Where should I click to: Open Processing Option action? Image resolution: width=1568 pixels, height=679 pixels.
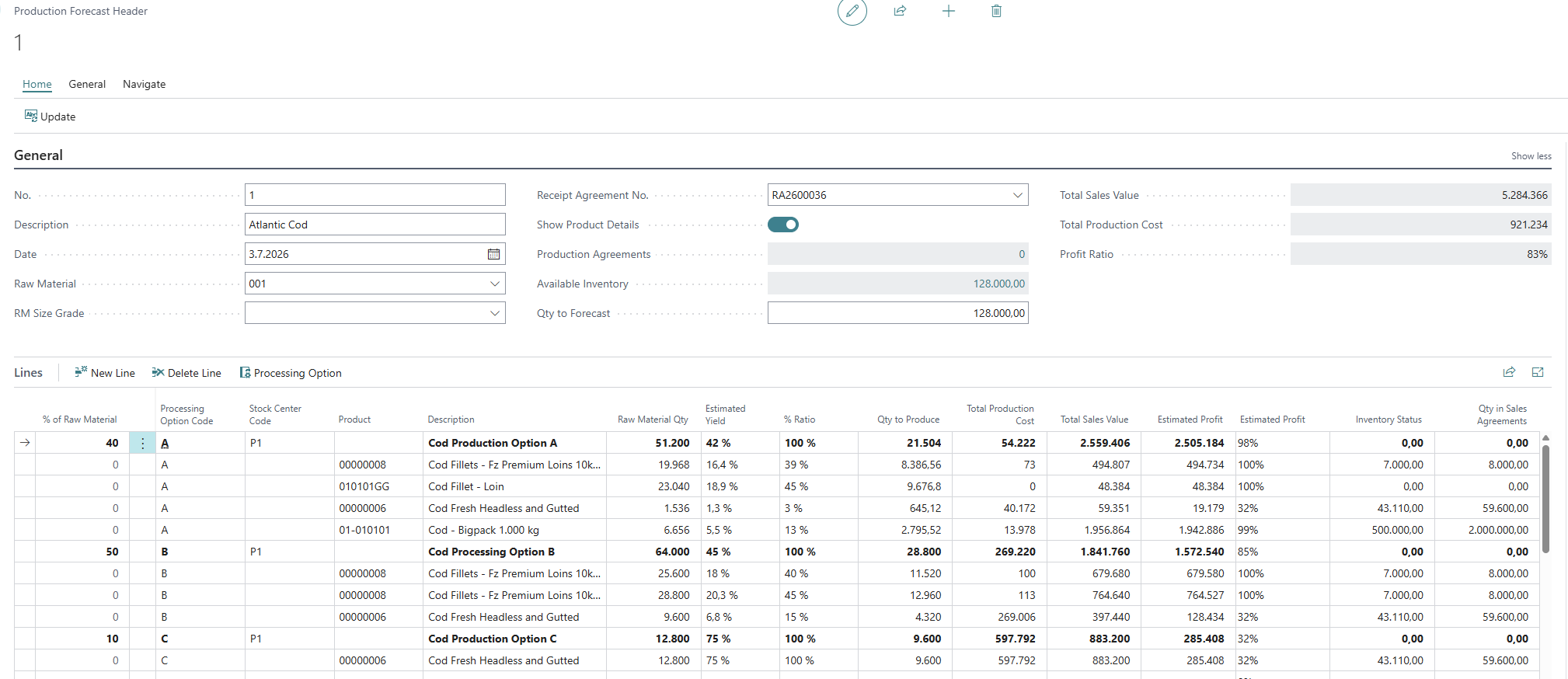pos(291,373)
